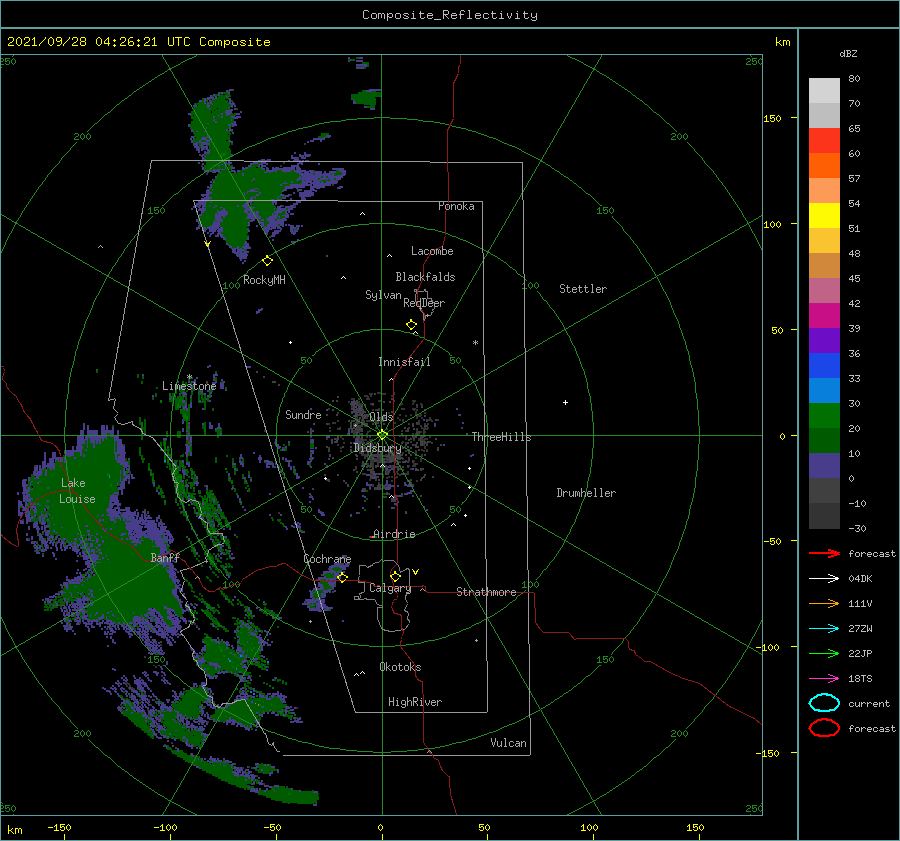Click the Didsbury town label
Viewport: 900px width, 841px height.
point(377,448)
